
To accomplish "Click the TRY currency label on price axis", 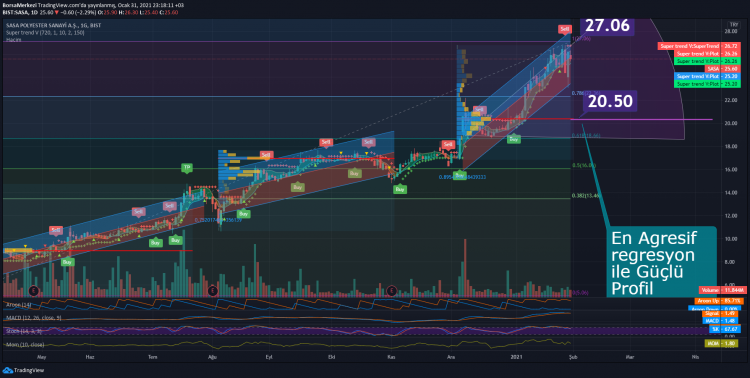I will click(734, 25).
